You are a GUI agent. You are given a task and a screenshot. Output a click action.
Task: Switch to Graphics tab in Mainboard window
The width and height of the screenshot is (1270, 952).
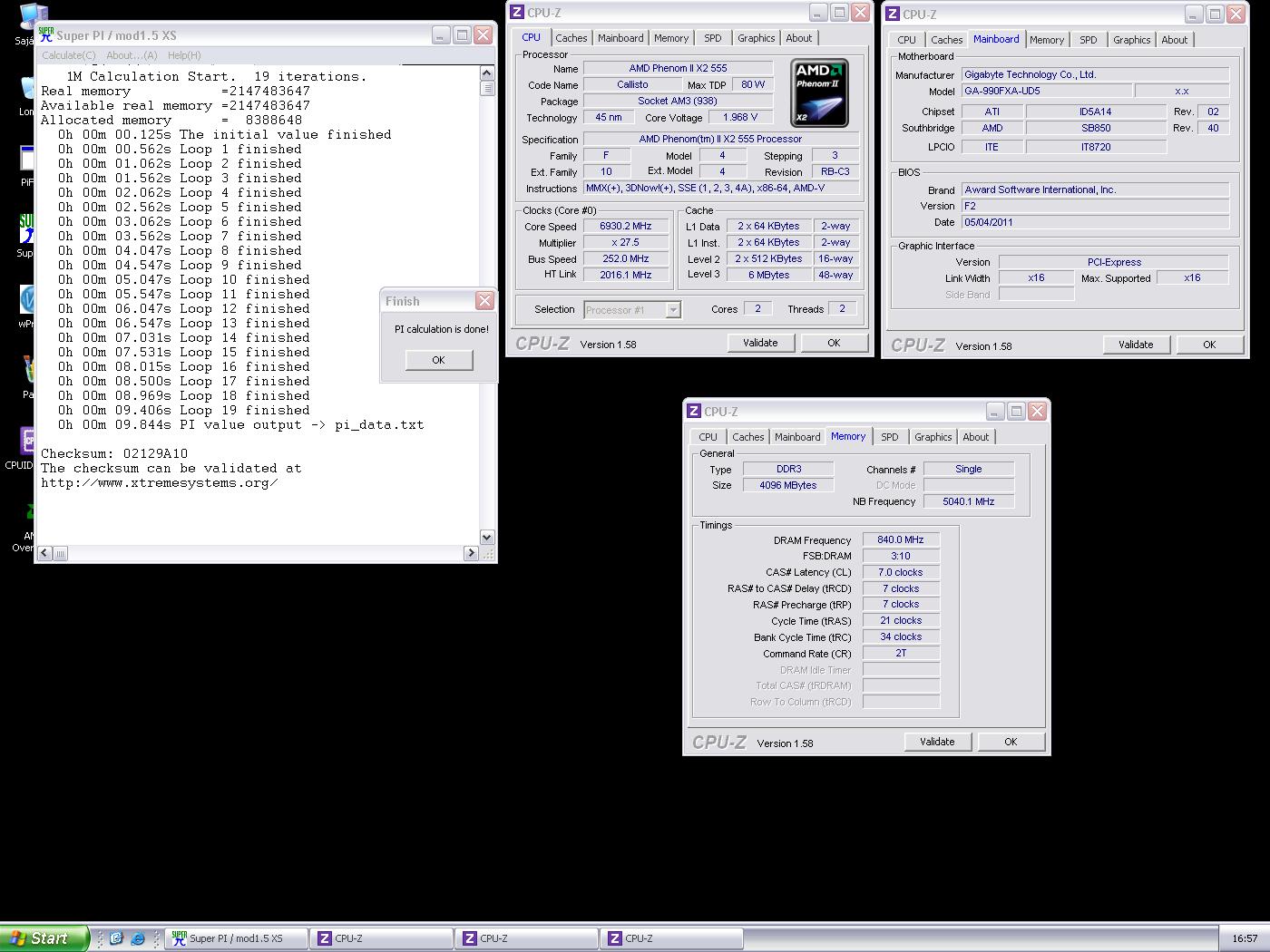[x=1132, y=40]
